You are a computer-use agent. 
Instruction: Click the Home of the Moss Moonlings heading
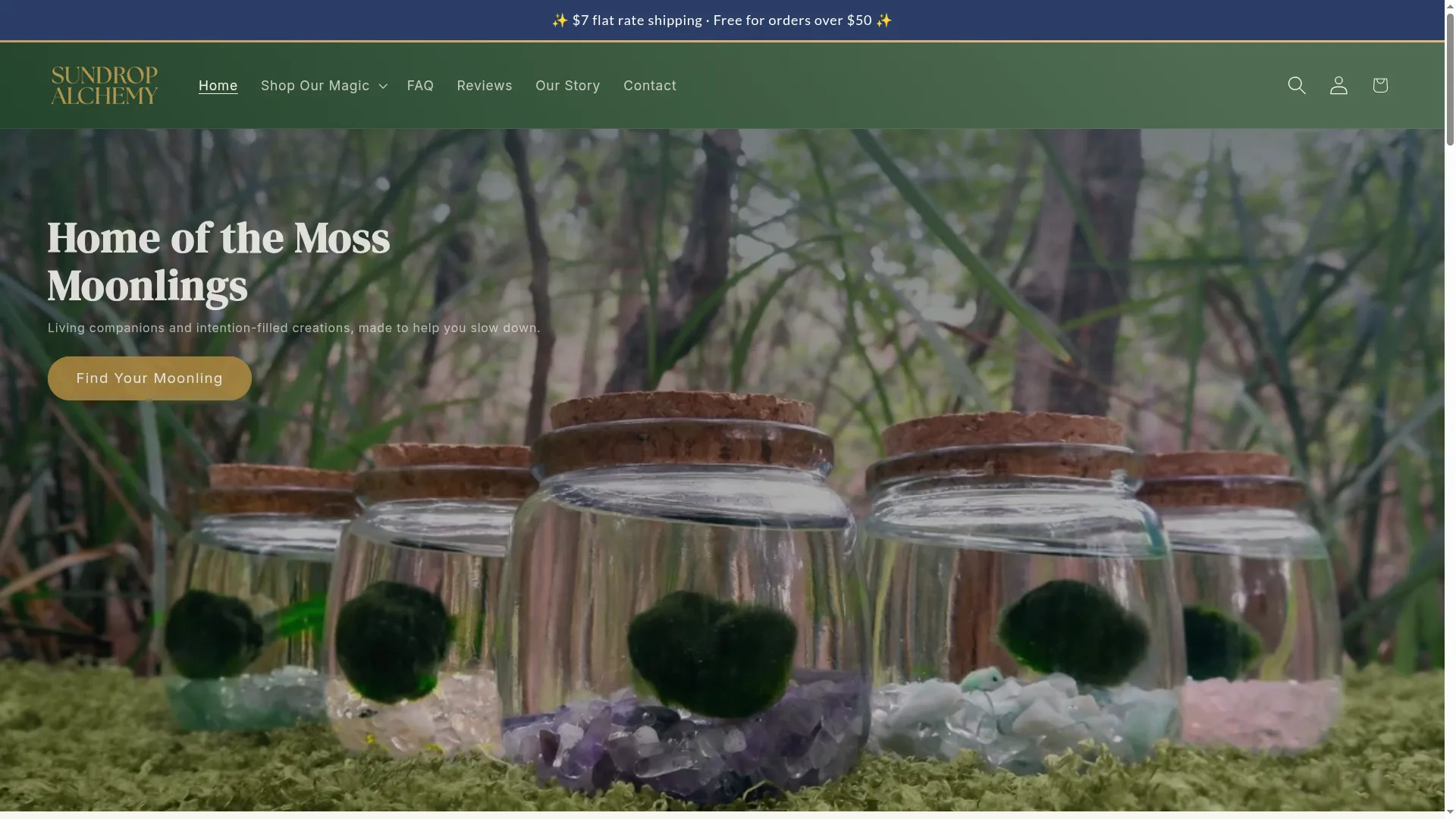tap(219, 262)
